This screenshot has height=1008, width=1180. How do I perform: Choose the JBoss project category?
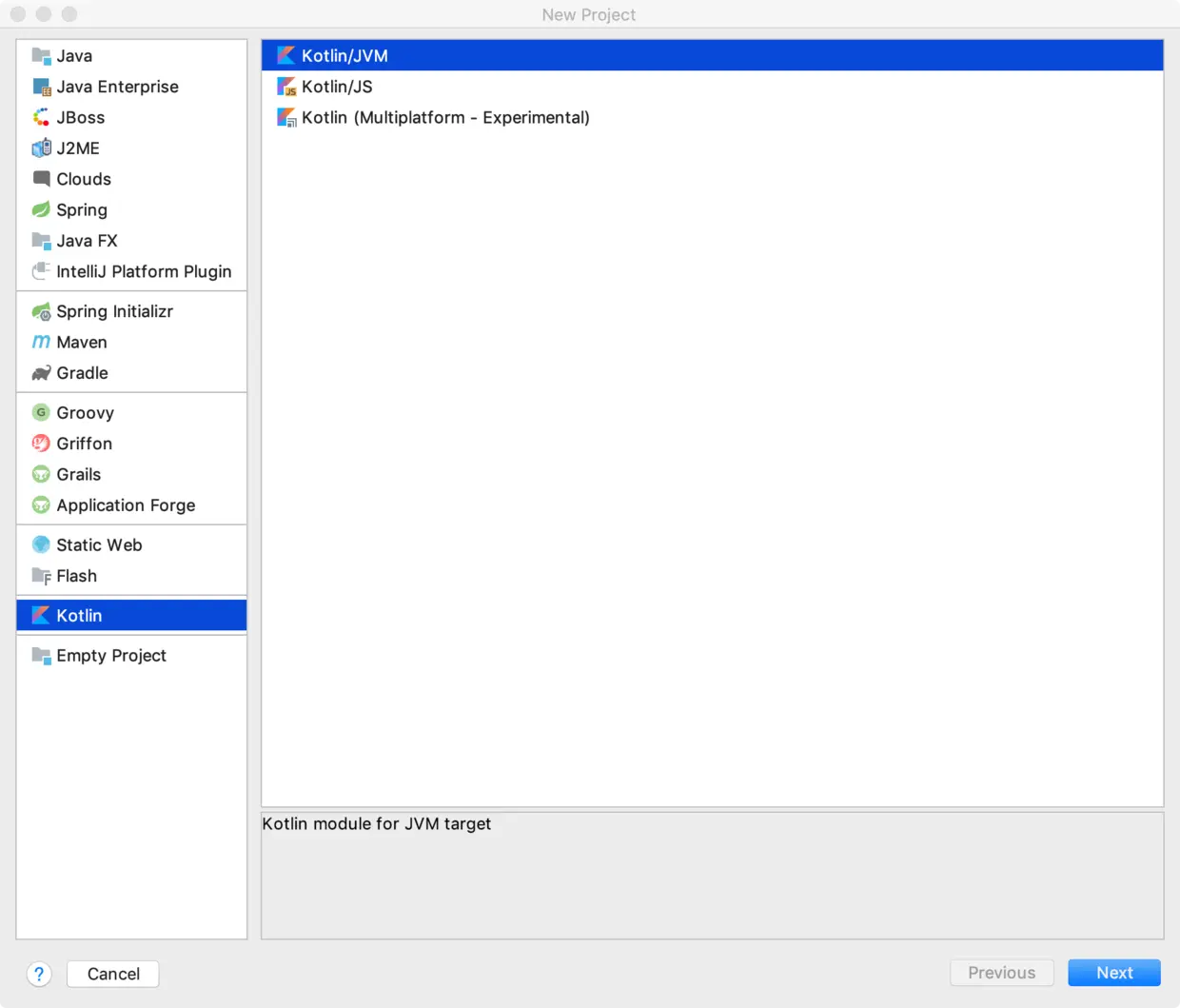point(131,117)
